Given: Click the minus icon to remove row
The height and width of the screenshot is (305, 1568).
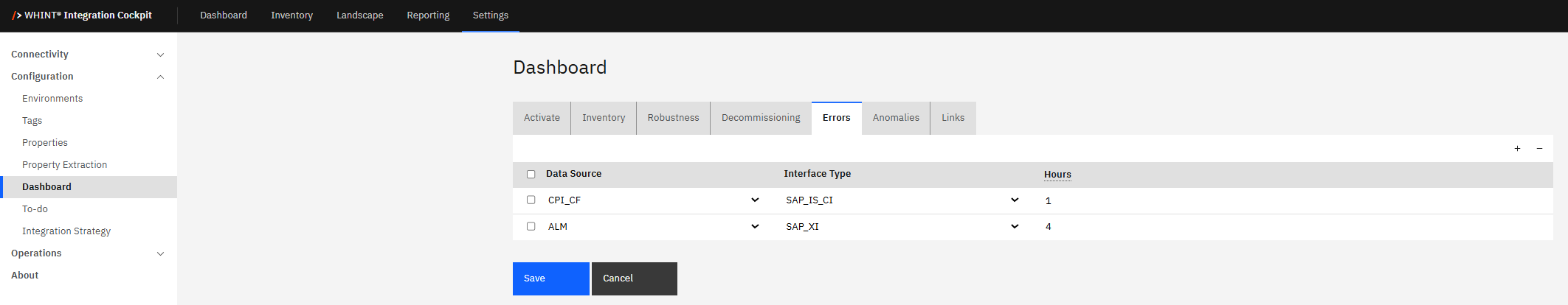Looking at the screenshot, I should point(1539,149).
